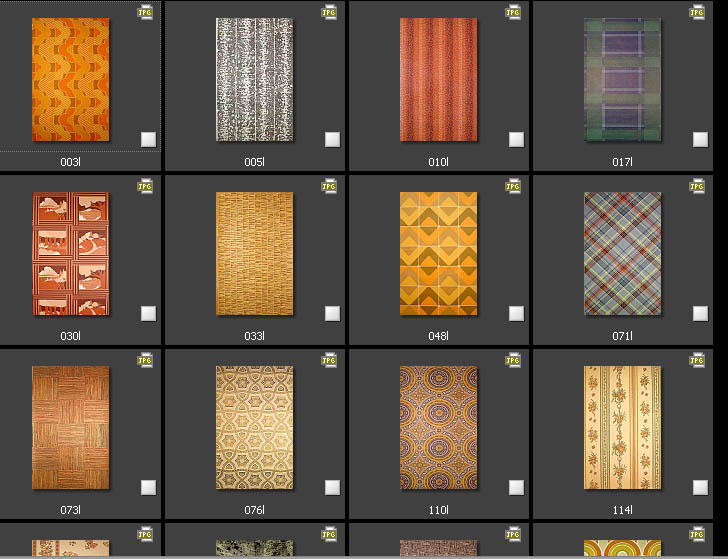Click the JPG icon on tile 073l

[x=145, y=360]
